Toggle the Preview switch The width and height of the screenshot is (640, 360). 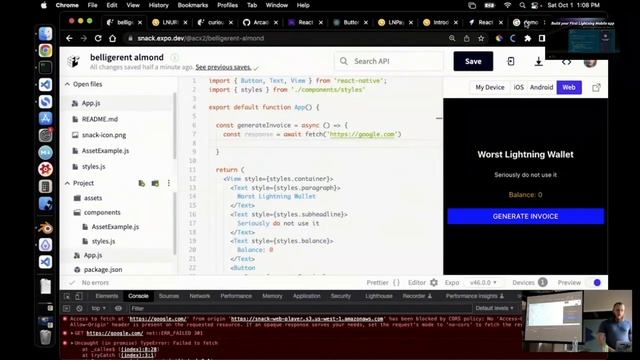click(595, 282)
